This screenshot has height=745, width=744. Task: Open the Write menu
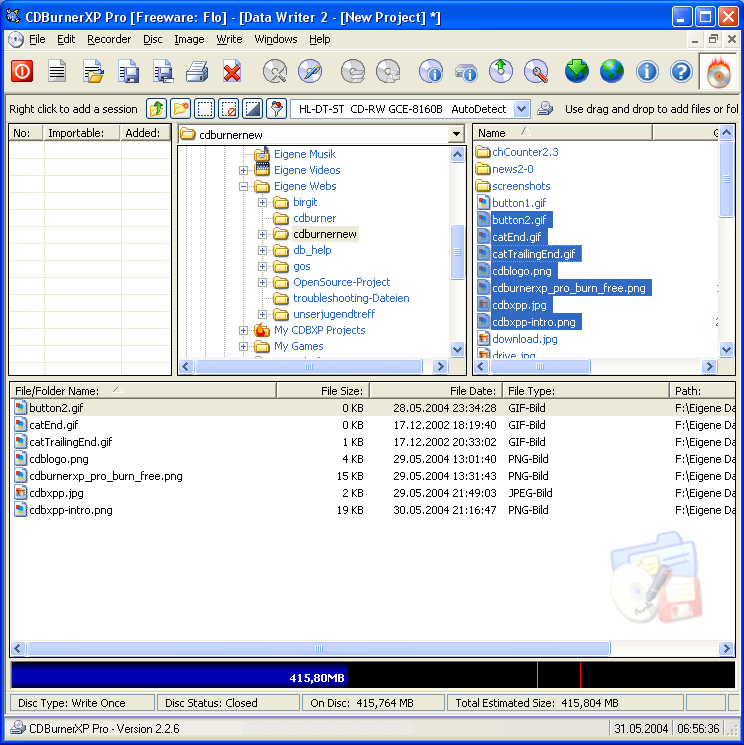[x=229, y=39]
